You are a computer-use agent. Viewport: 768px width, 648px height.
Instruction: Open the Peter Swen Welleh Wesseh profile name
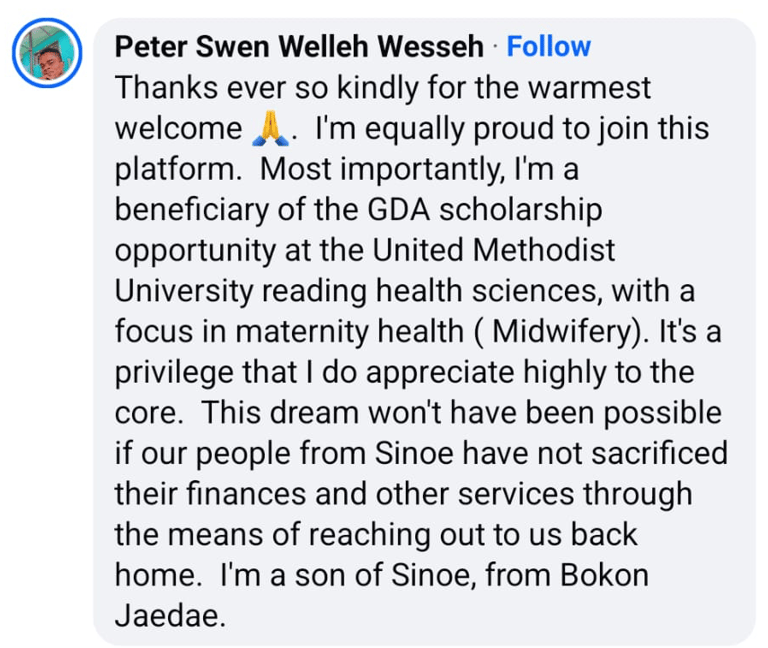coord(300,46)
